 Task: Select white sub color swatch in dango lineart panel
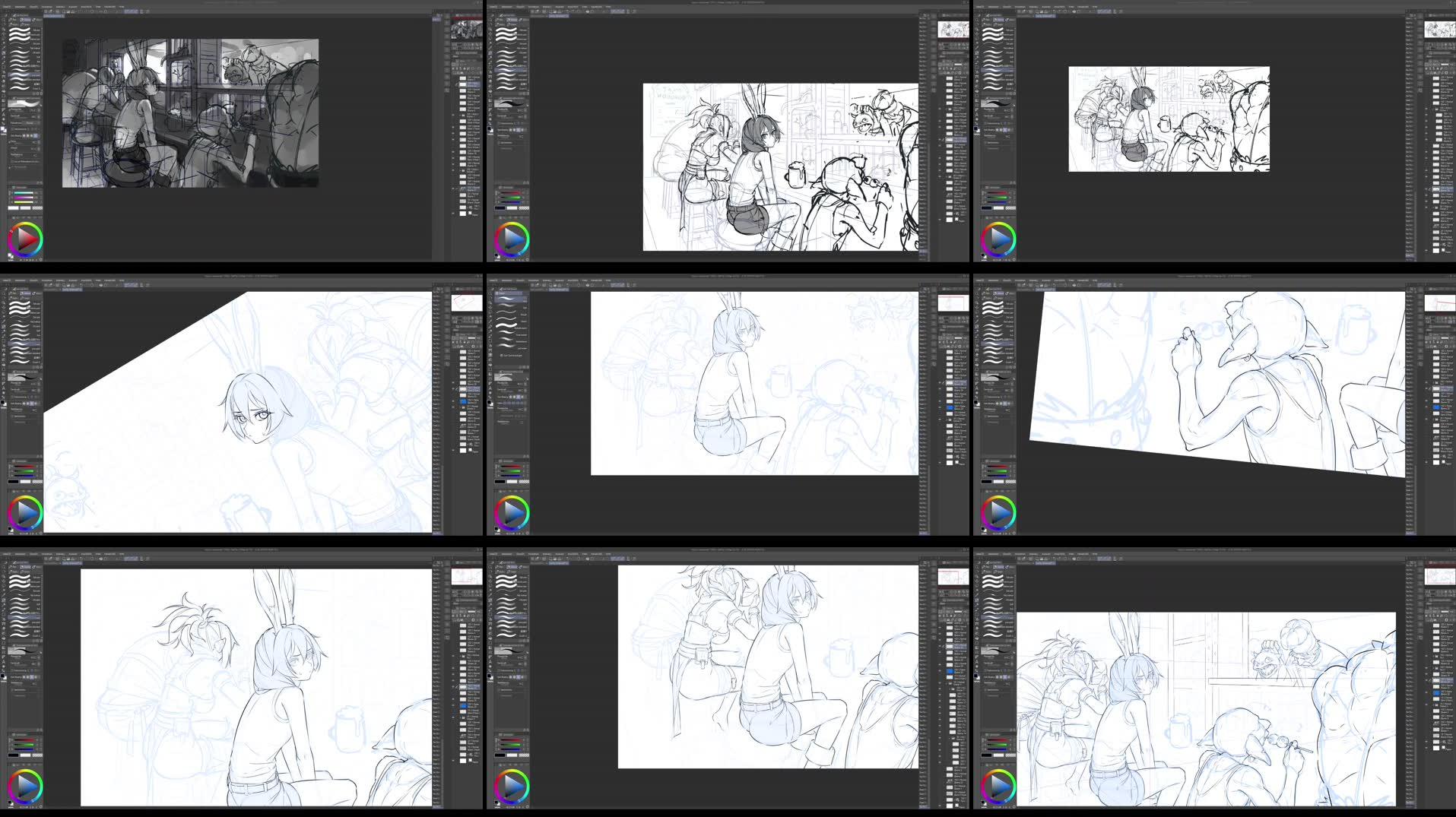click(x=998, y=755)
